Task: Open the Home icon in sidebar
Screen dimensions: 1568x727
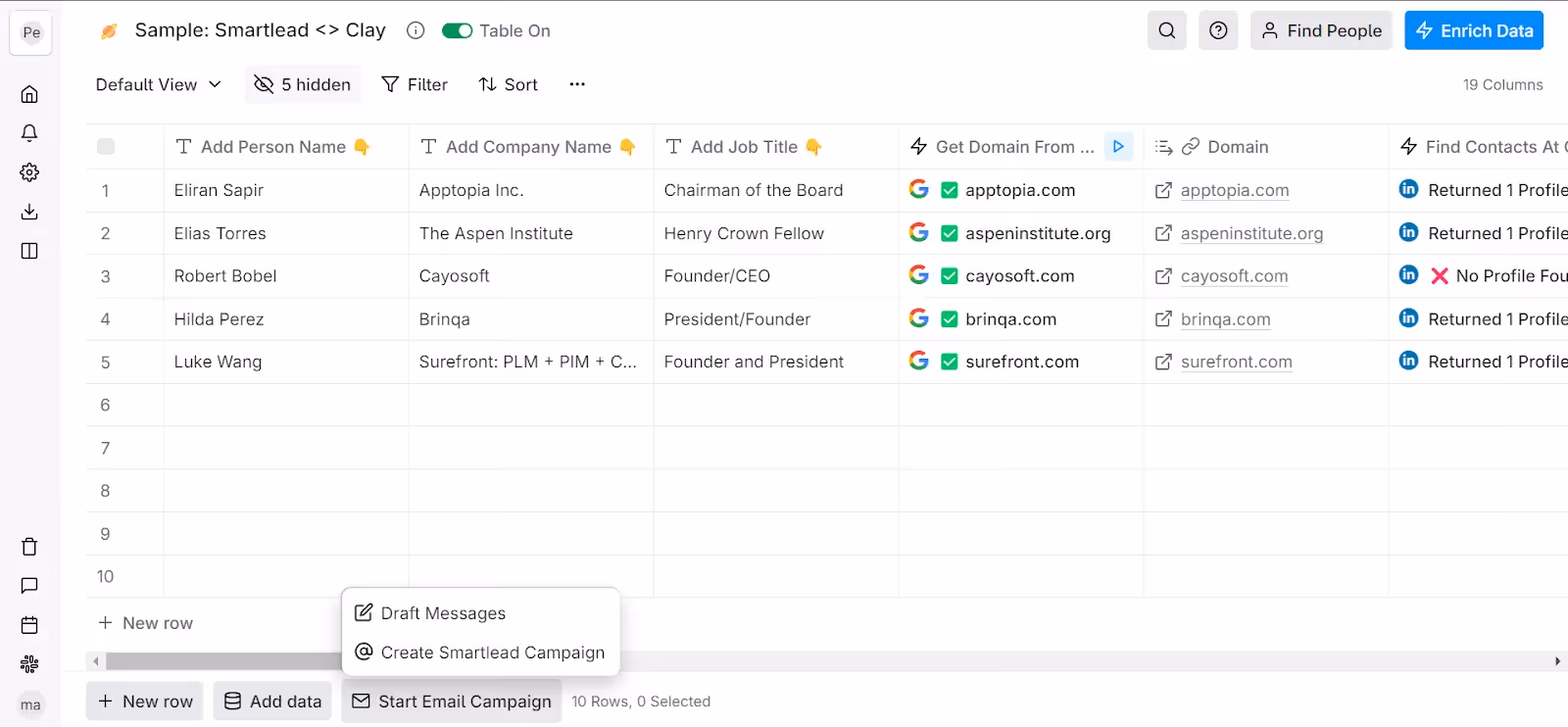Action: [29, 94]
